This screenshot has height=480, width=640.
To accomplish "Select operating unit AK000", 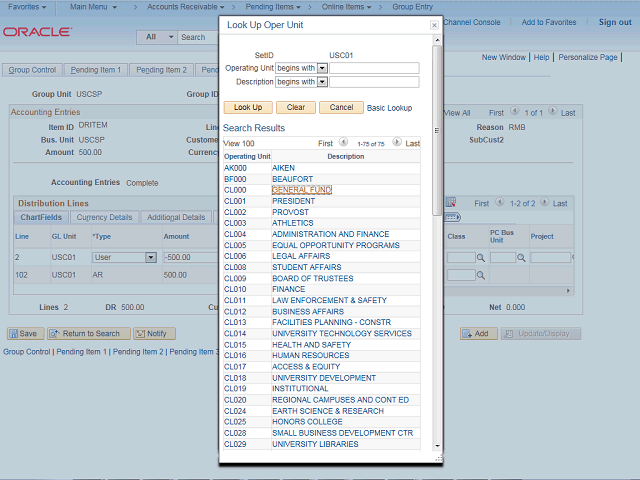I will [236, 168].
